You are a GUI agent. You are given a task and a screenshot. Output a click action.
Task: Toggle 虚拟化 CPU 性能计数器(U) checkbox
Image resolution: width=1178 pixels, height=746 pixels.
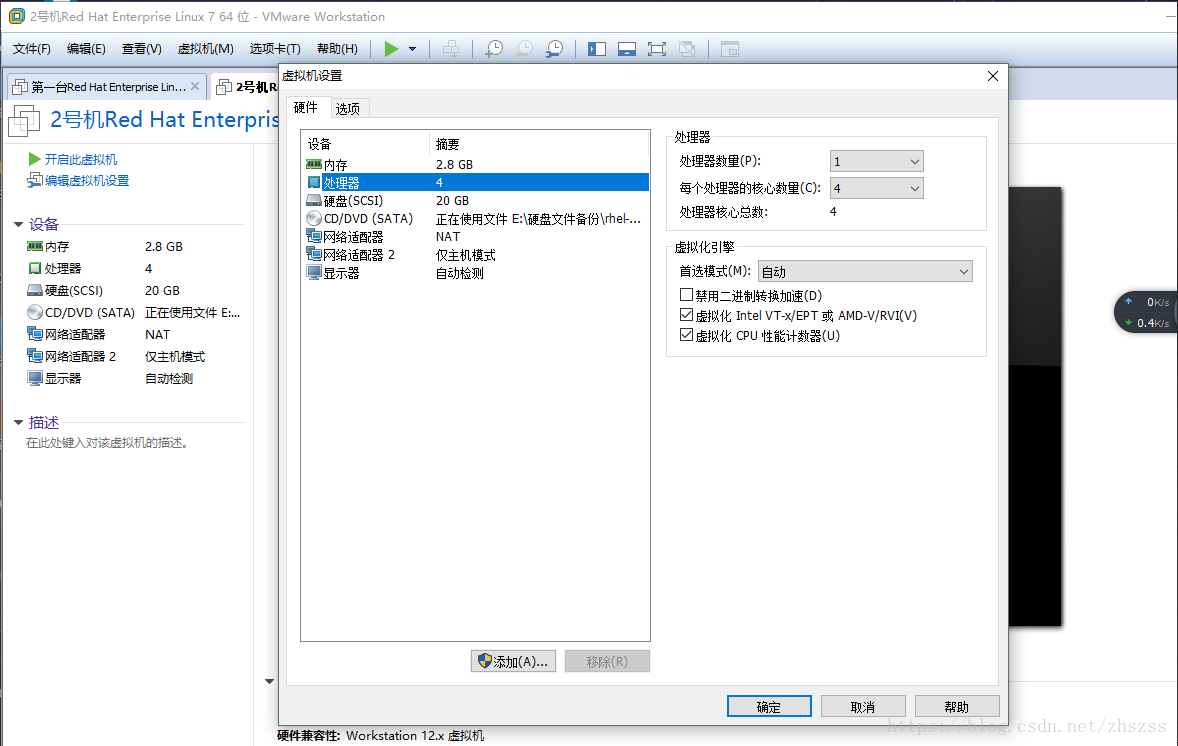(686, 335)
